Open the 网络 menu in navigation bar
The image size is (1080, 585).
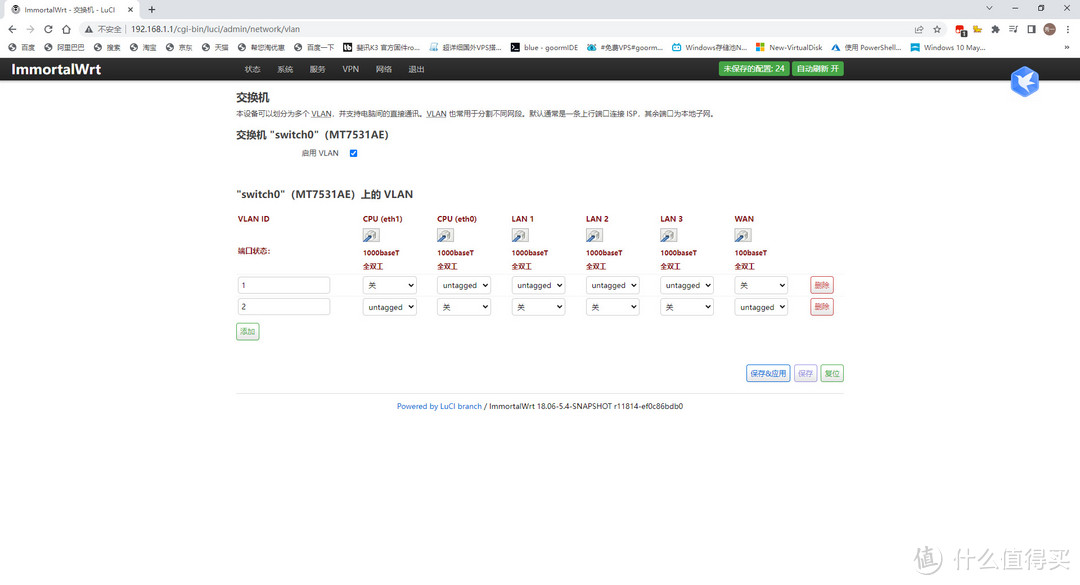pos(384,69)
